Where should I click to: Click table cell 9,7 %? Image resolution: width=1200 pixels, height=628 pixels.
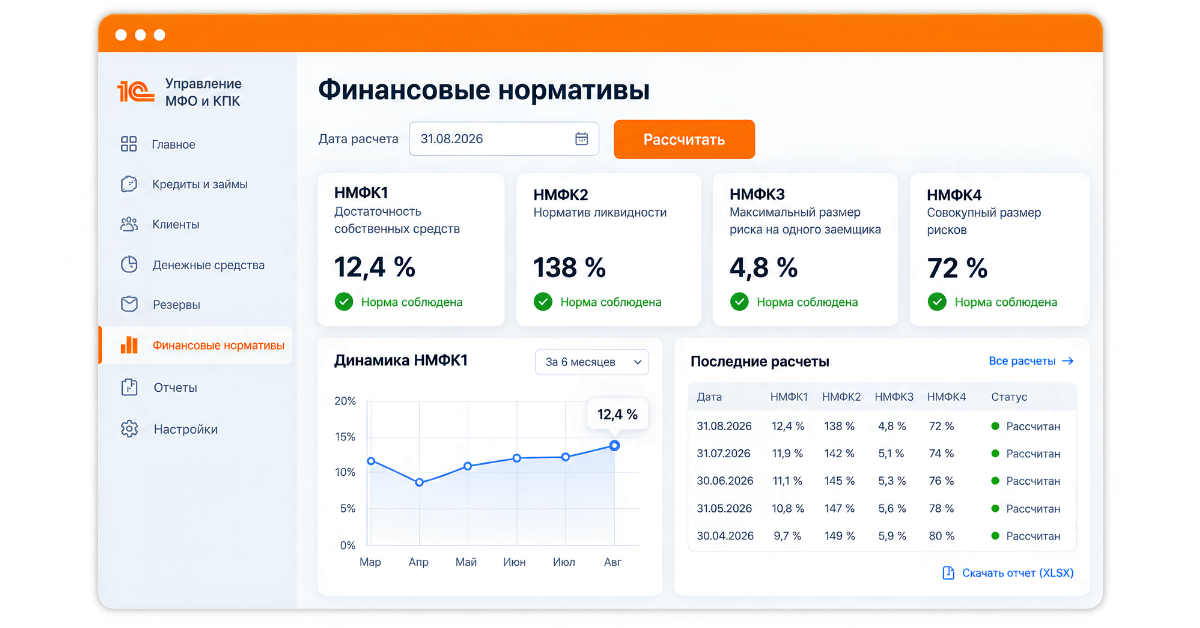[787, 536]
